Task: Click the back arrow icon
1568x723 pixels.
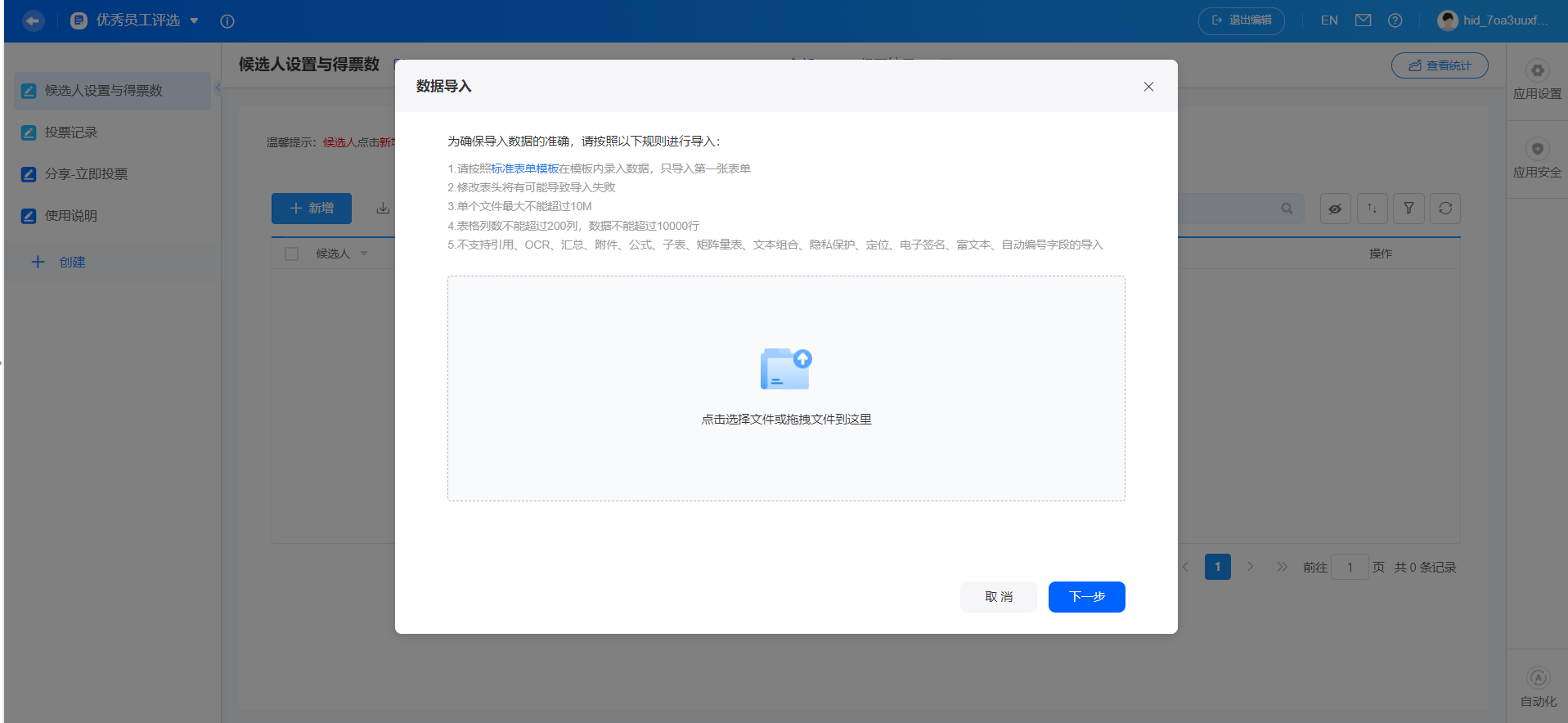Action: [33, 20]
